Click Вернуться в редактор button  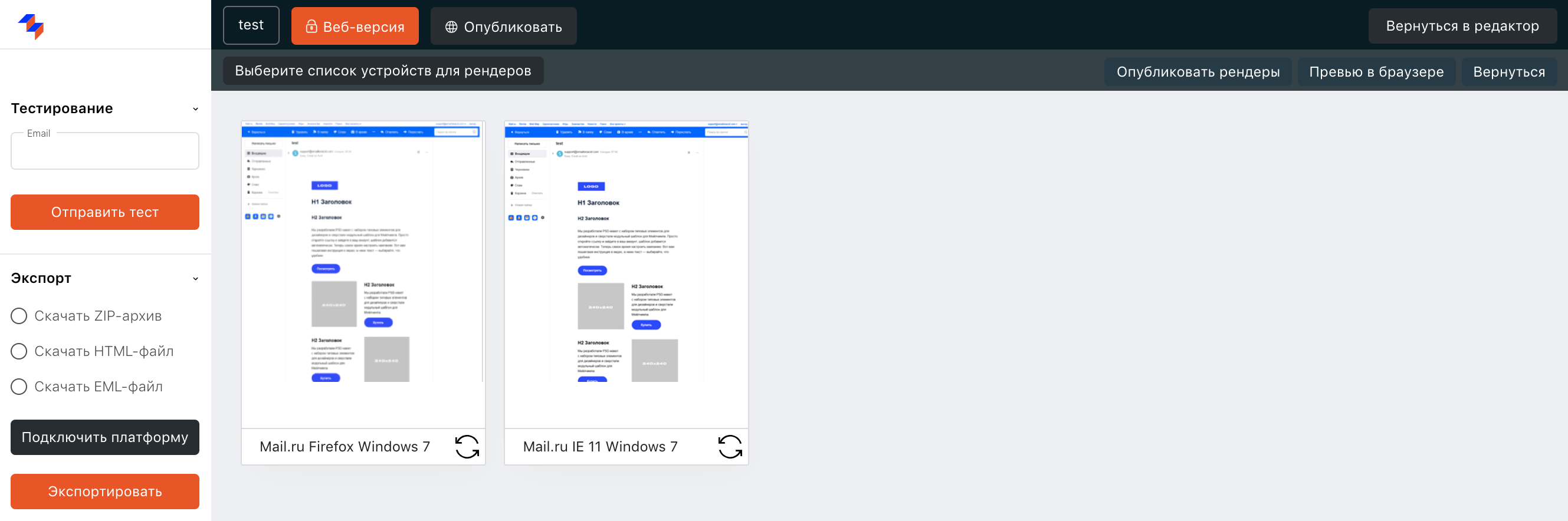pos(1462,26)
